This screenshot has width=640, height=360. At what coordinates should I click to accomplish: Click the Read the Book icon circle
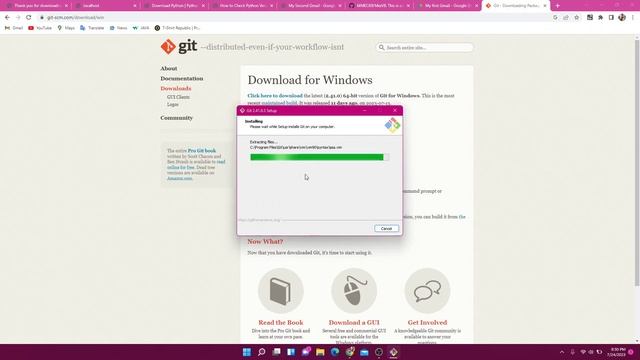pos(281,291)
